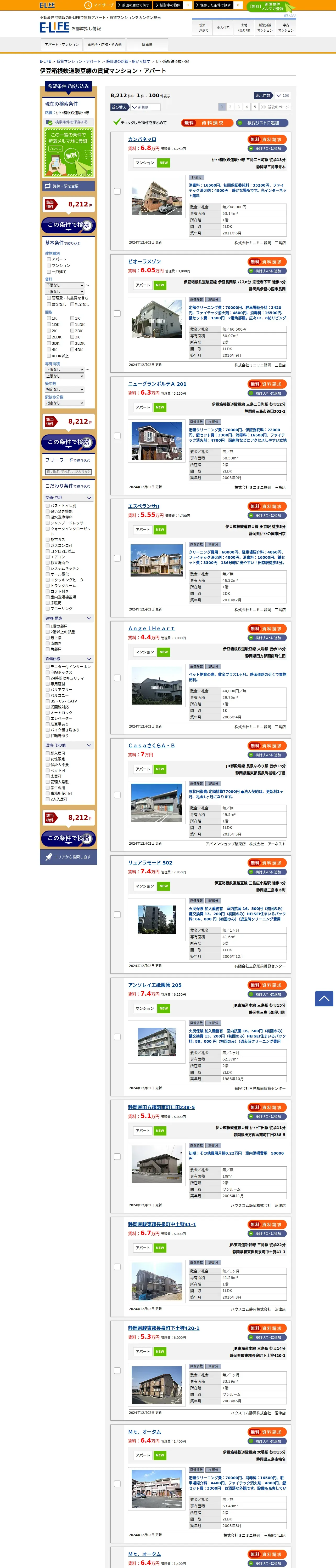Check 2LDK layout filter
This screenshot has width=336, height=1568.
[x=49, y=337]
